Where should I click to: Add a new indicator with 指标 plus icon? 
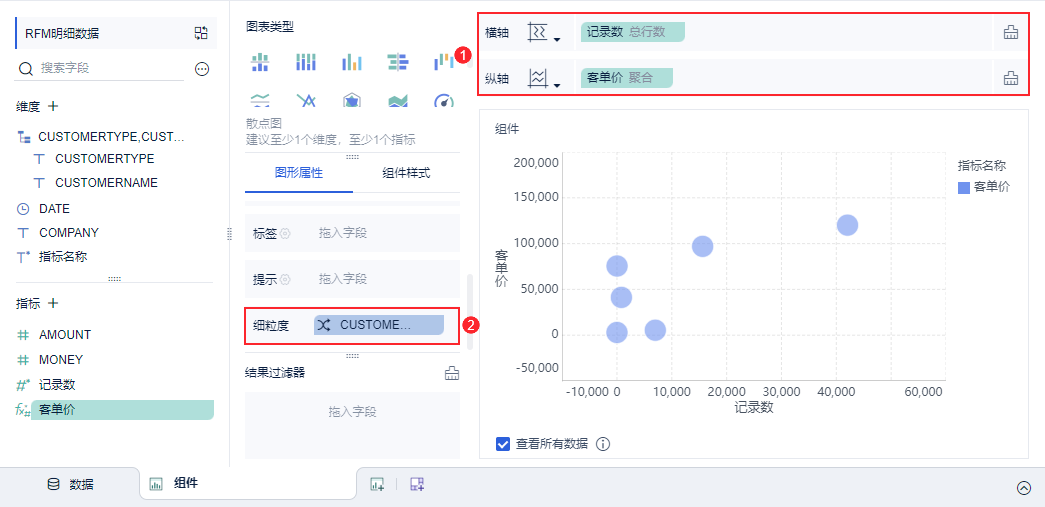pyautogui.click(x=53, y=303)
